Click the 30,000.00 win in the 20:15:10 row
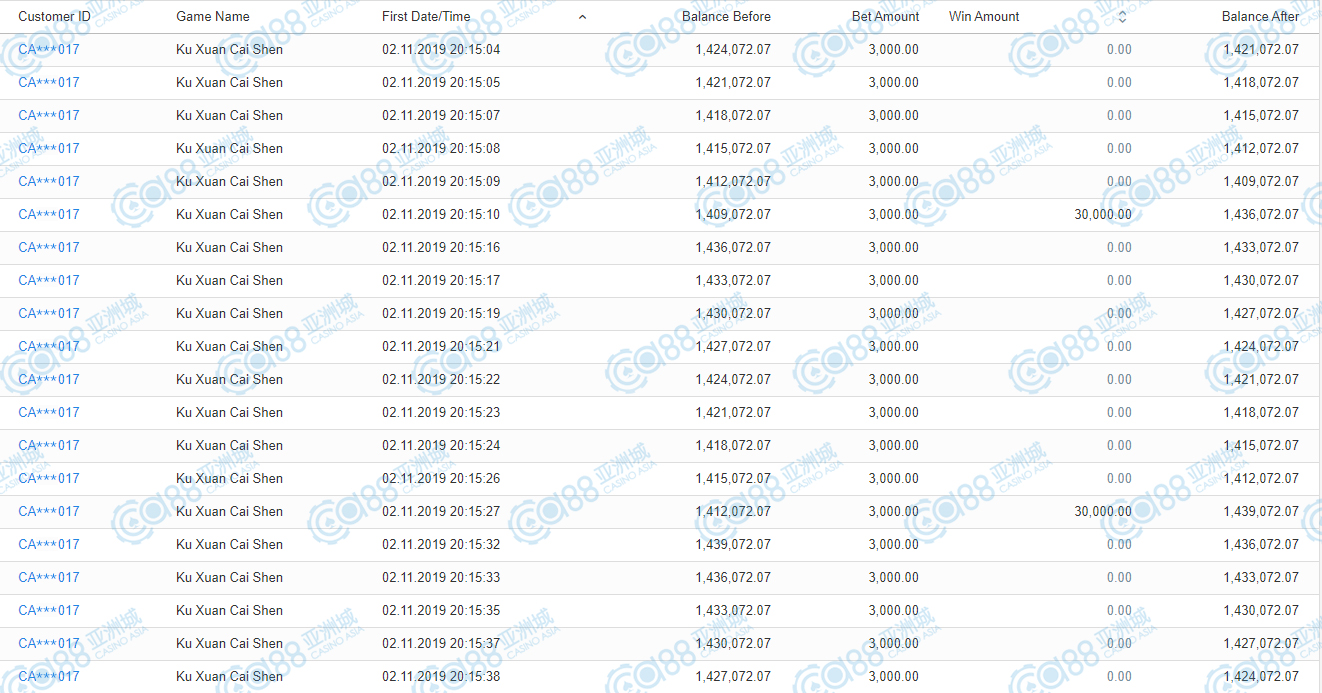 1103,214
